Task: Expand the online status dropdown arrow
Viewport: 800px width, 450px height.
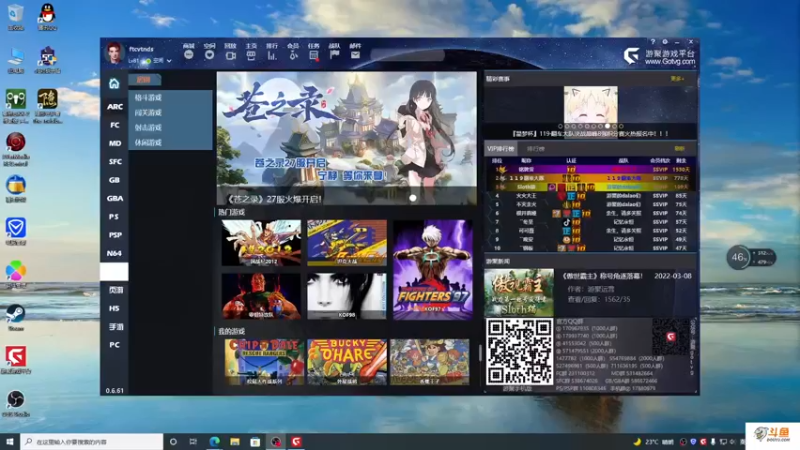Action: click(169, 61)
